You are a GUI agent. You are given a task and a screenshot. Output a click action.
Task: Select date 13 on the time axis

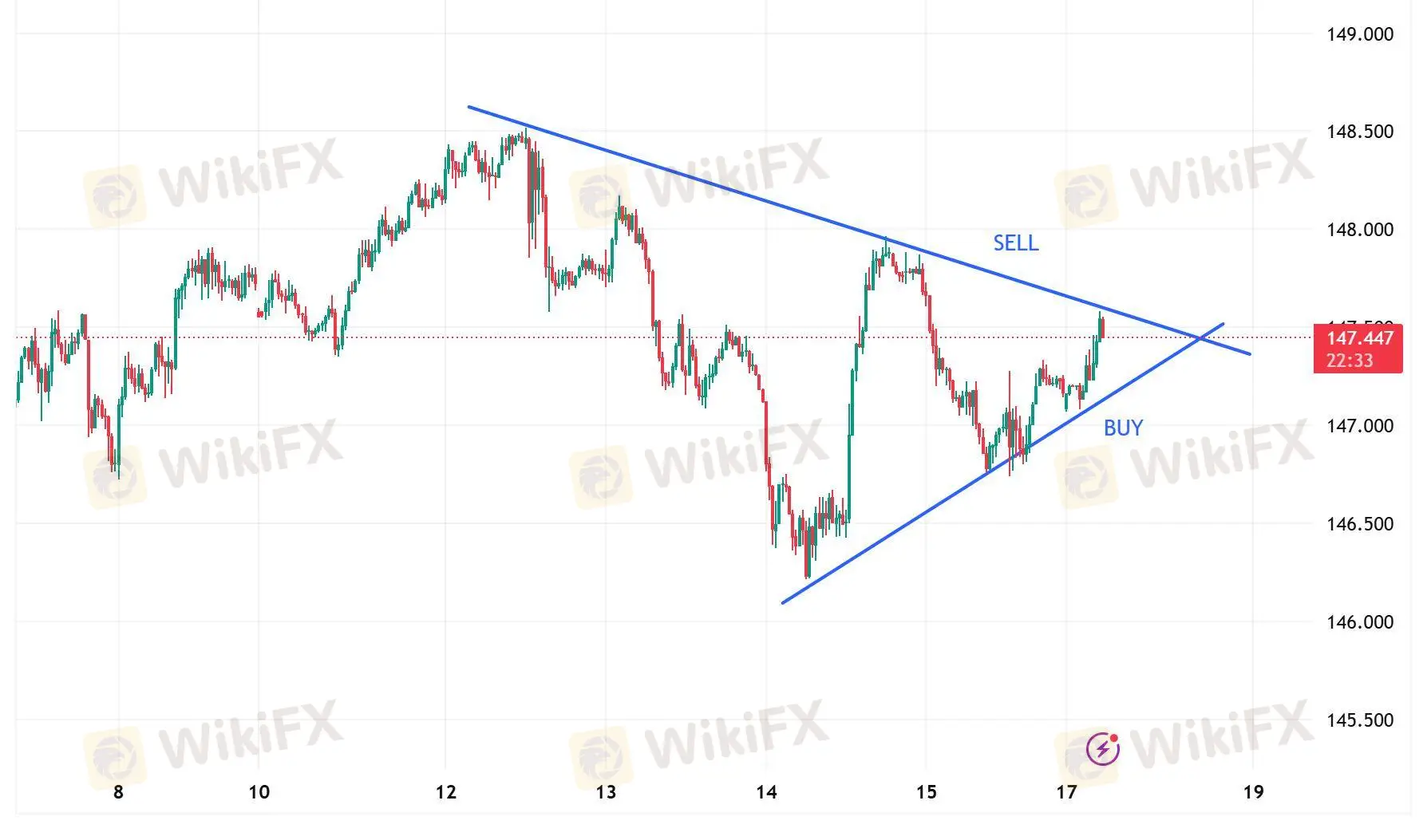pyautogui.click(x=606, y=792)
